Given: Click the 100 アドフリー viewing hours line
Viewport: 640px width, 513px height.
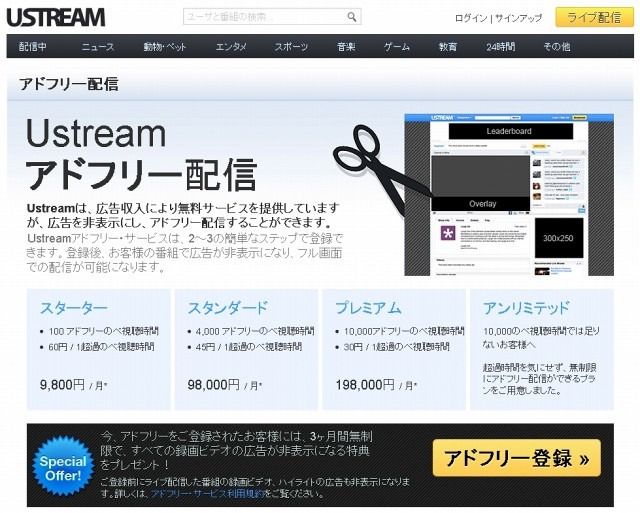Looking at the screenshot, I should (x=104, y=331).
